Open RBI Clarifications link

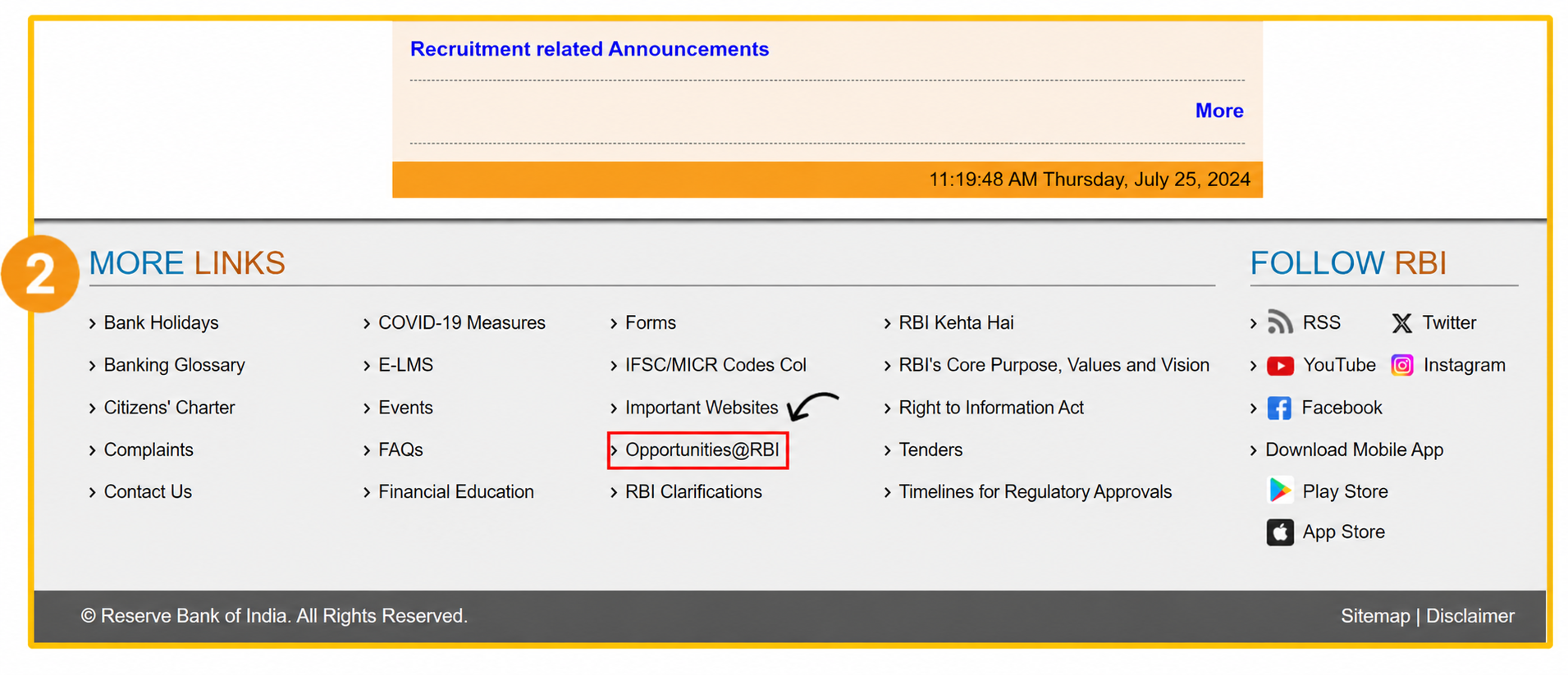(693, 492)
